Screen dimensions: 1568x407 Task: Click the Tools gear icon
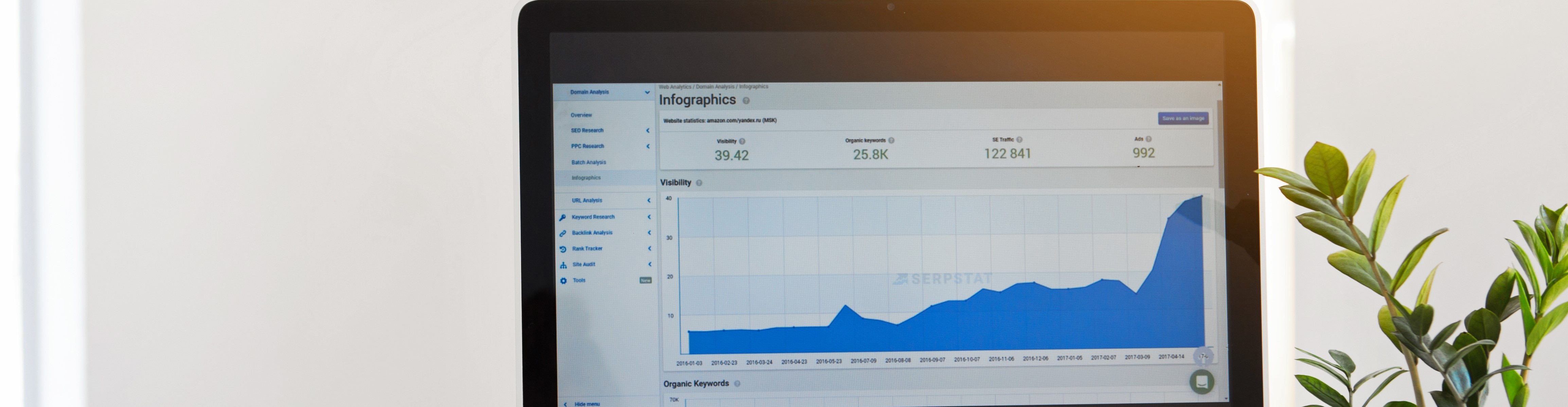pyautogui.click(x=564, y=281)
